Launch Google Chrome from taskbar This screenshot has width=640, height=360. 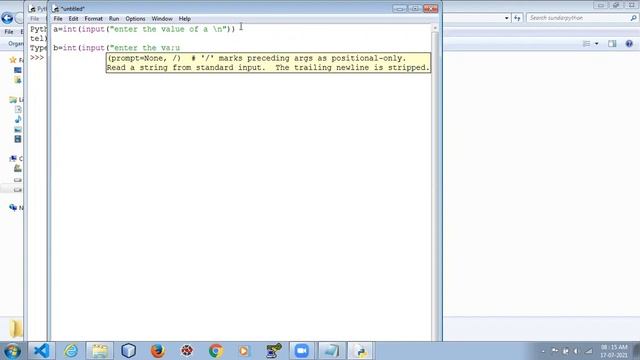[216, 351]
